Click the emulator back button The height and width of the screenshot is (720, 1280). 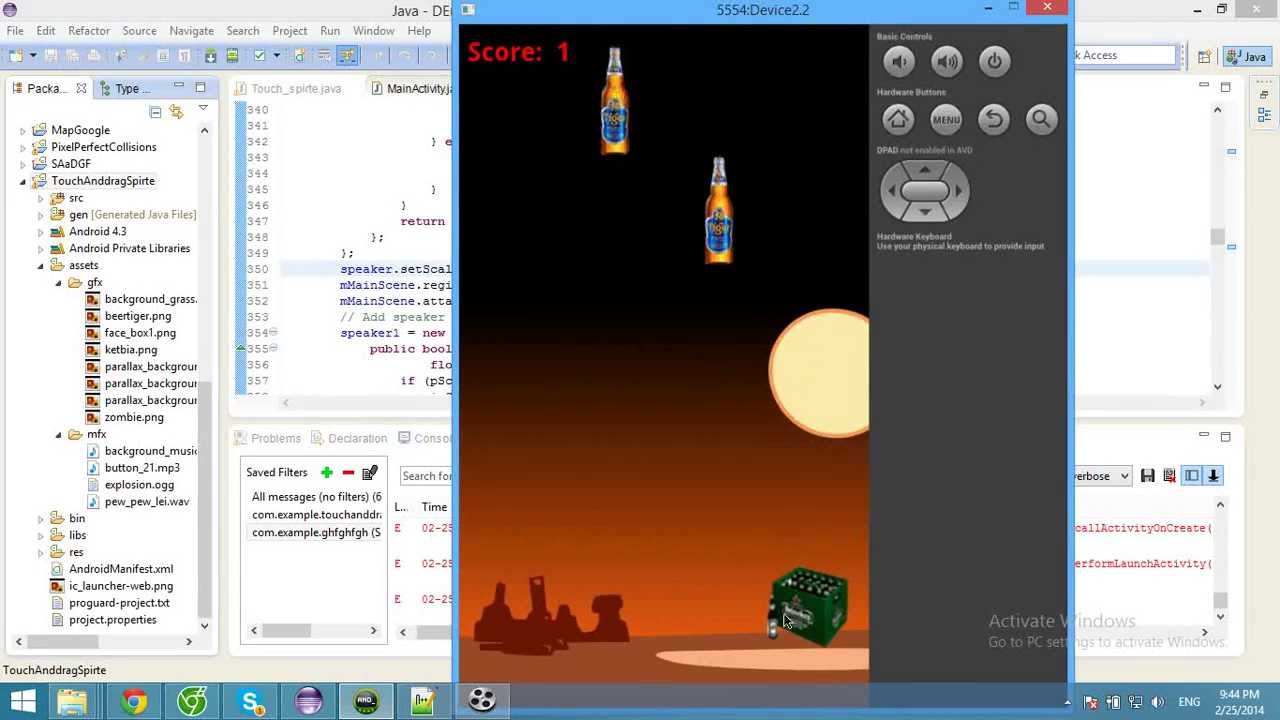coord(994,120)
